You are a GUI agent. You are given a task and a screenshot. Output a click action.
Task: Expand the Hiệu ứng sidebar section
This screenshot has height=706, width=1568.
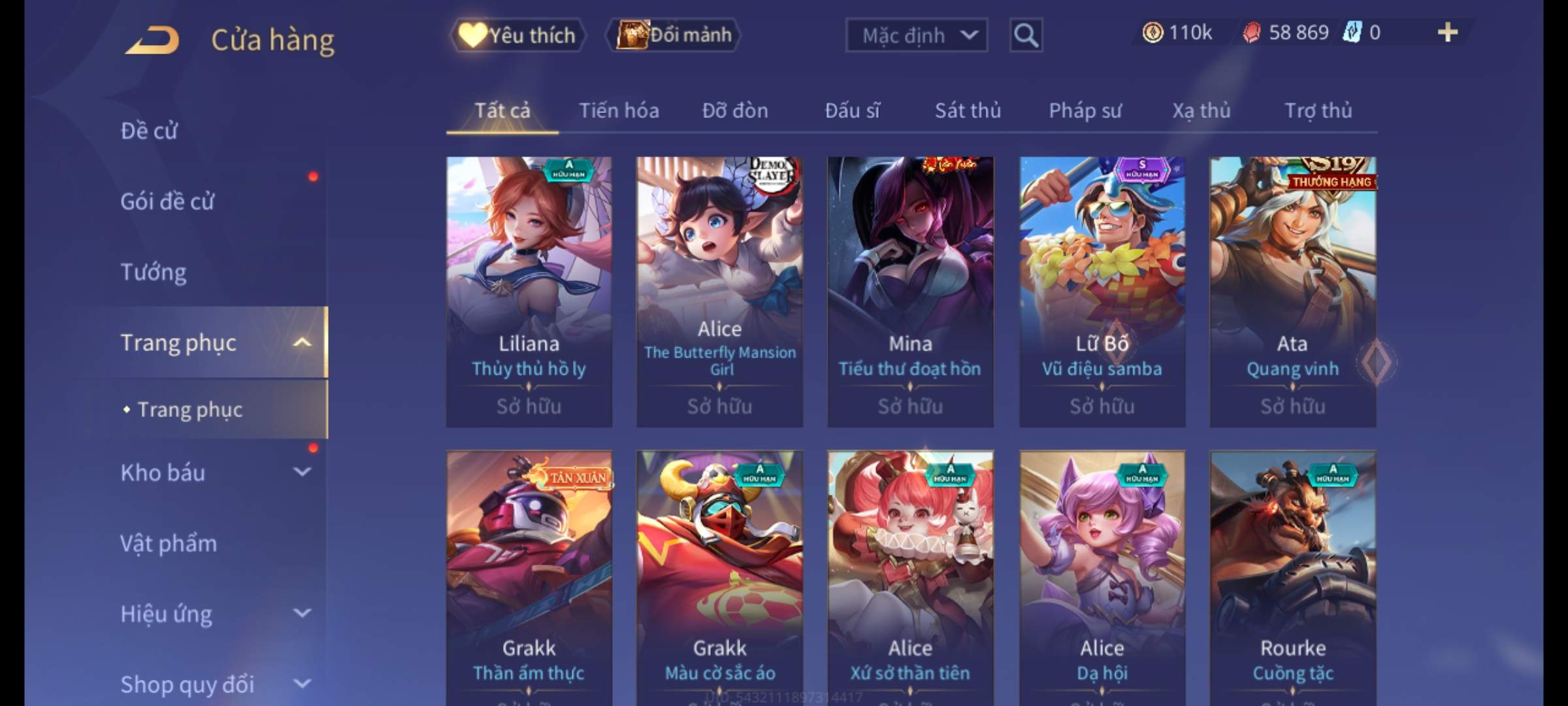click(302, 613)
